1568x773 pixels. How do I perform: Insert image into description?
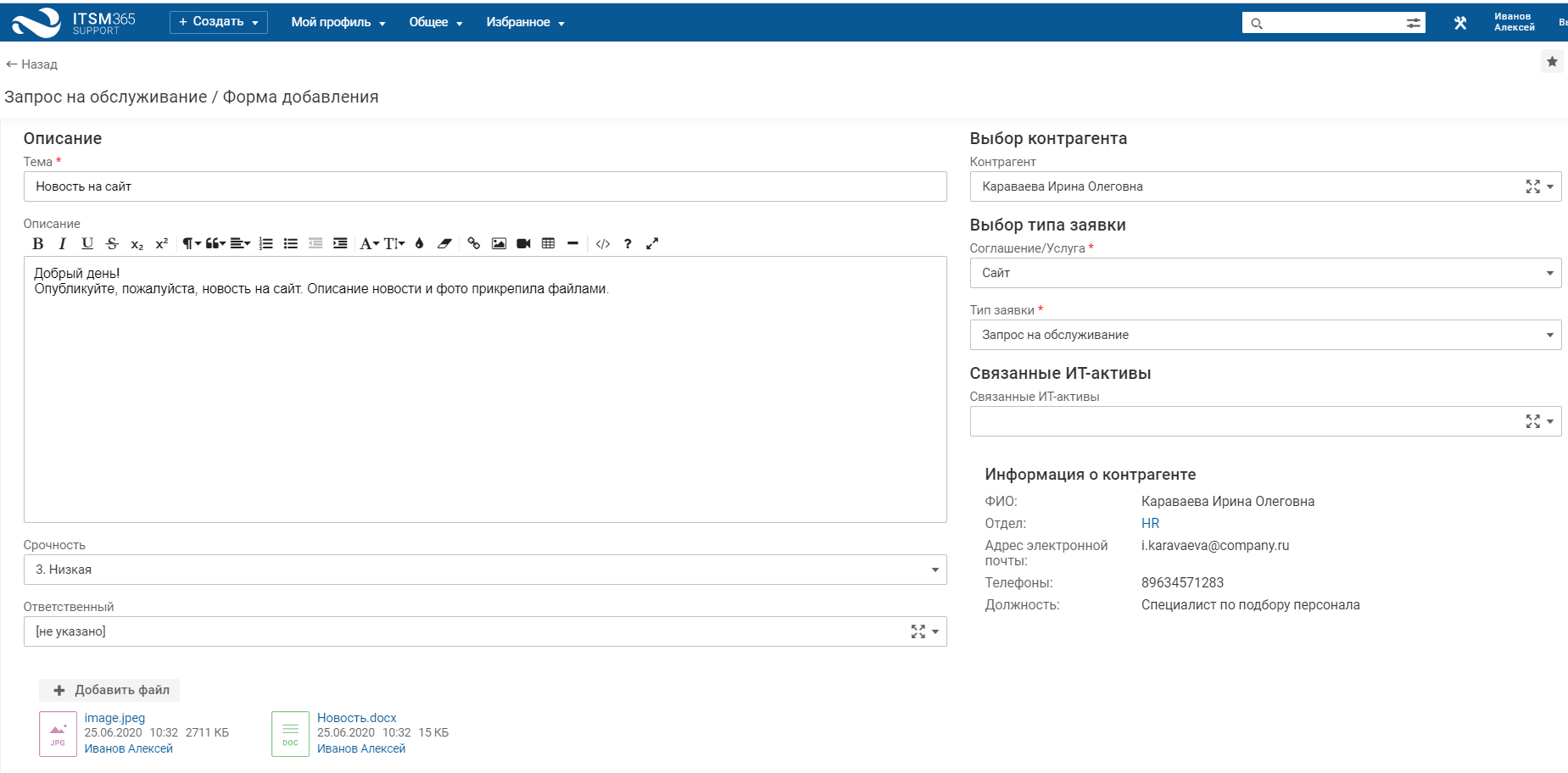click(x=499, y=244)
